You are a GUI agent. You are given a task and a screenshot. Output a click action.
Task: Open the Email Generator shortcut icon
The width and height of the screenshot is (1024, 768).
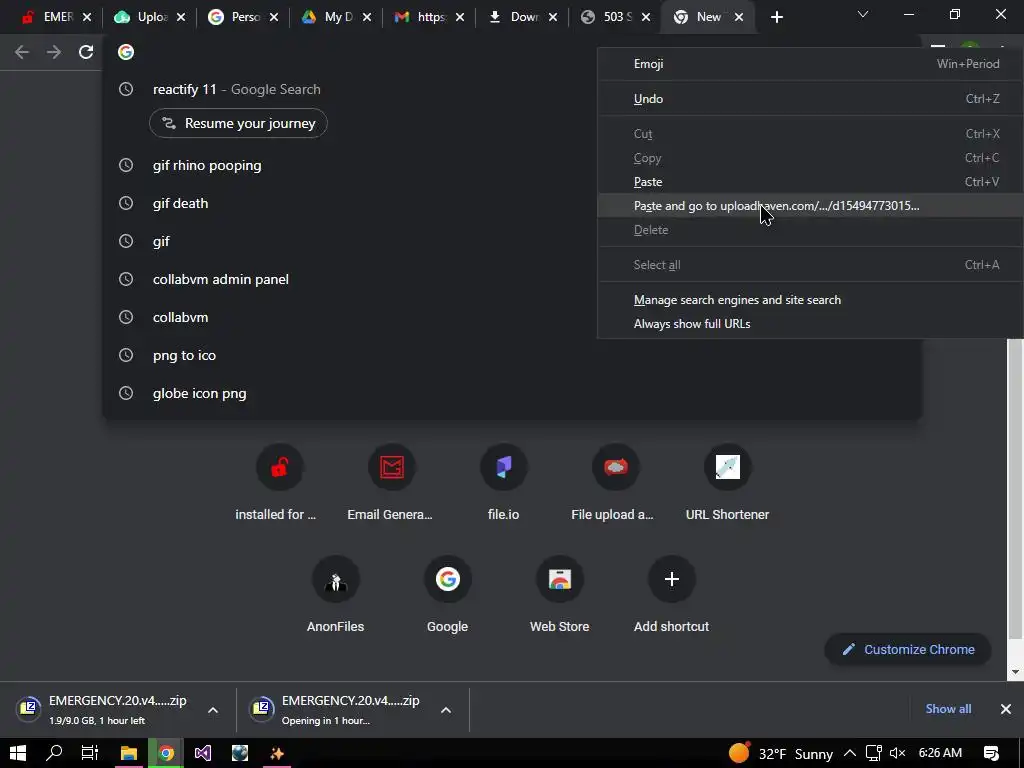[x=392, y=467]
